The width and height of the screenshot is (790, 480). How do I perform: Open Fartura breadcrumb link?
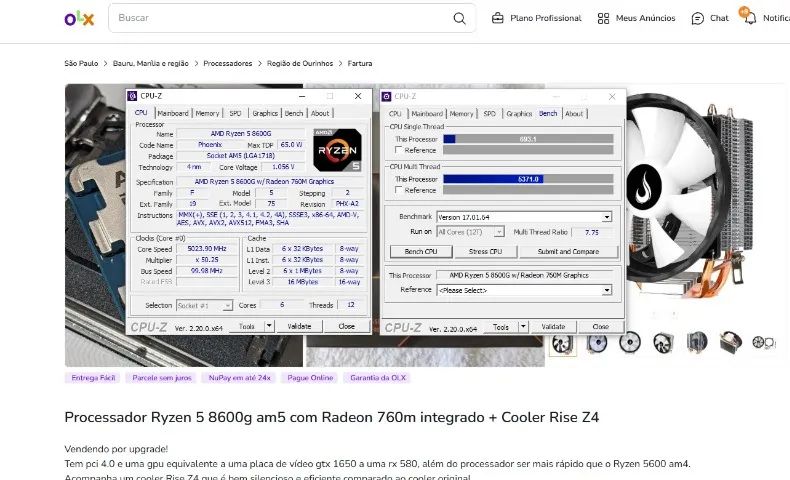coord(360,63)
